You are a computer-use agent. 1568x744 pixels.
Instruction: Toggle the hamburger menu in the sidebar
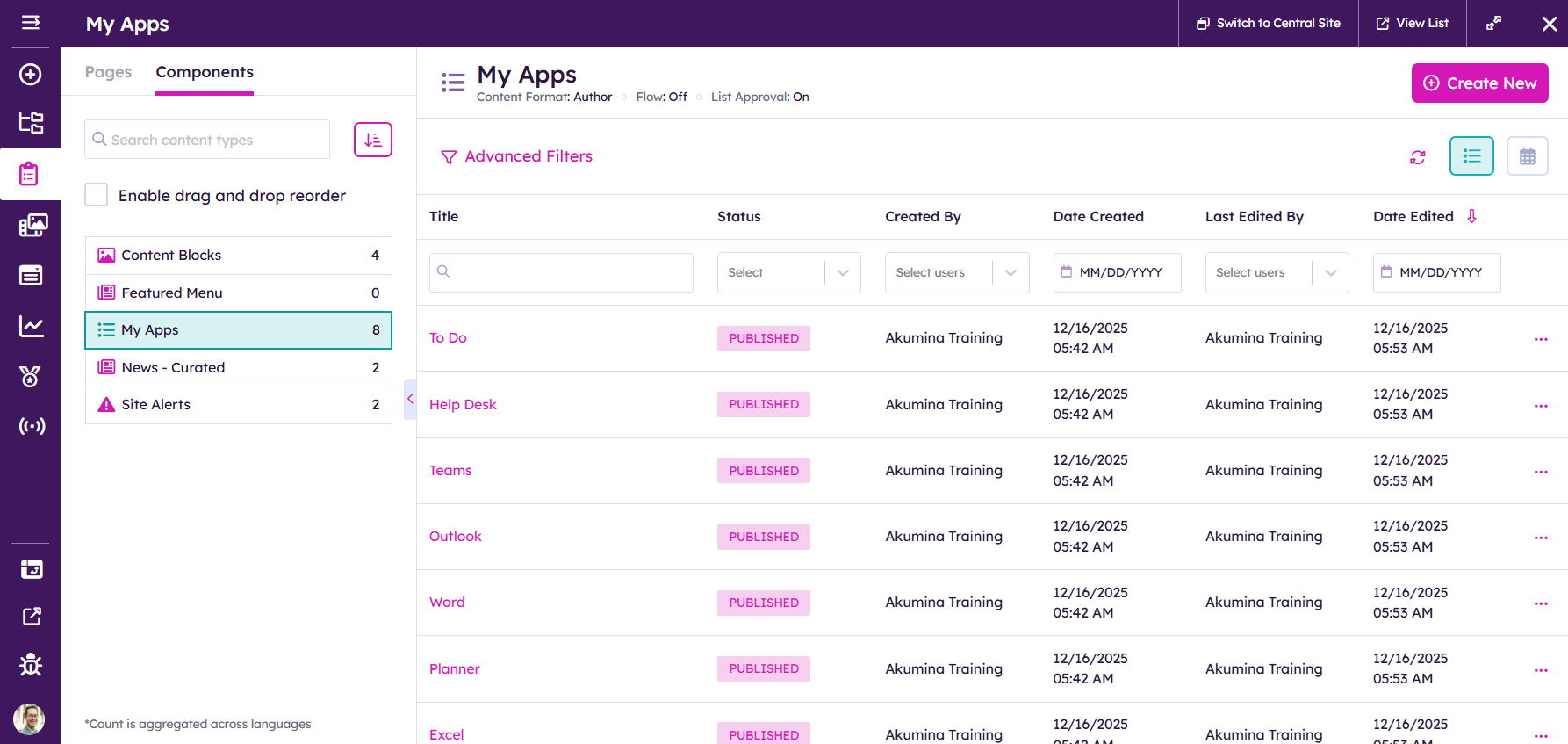(31, 23)
